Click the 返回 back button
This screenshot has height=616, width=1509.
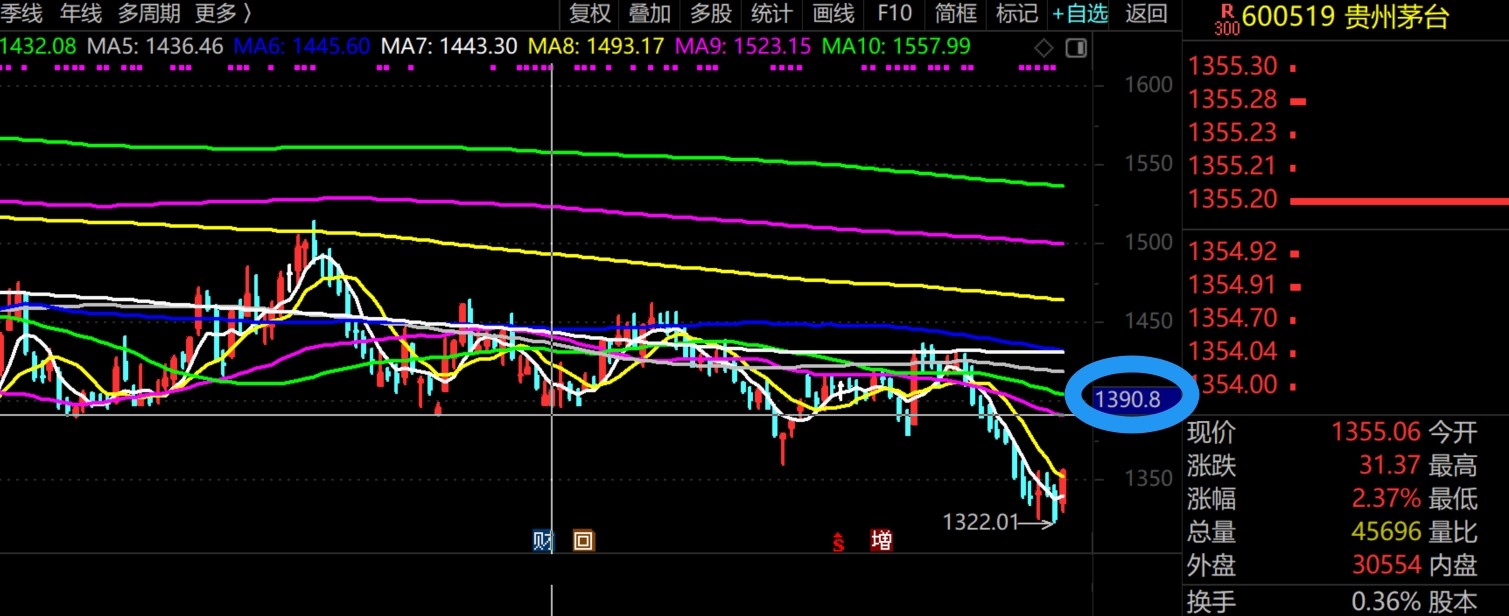coord(1146,14)
